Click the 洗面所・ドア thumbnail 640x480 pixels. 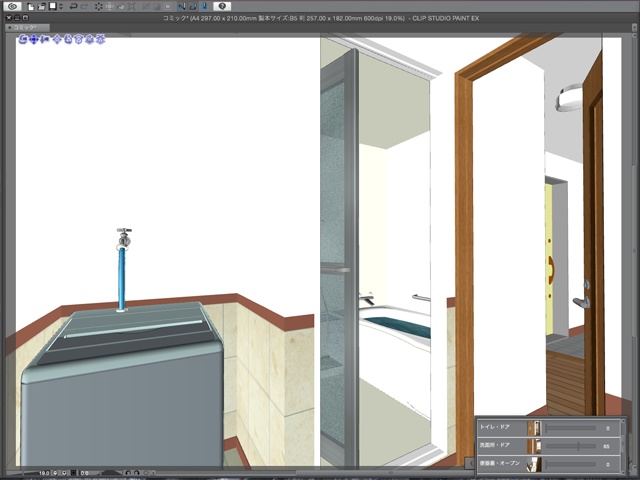tap(534, 446)
